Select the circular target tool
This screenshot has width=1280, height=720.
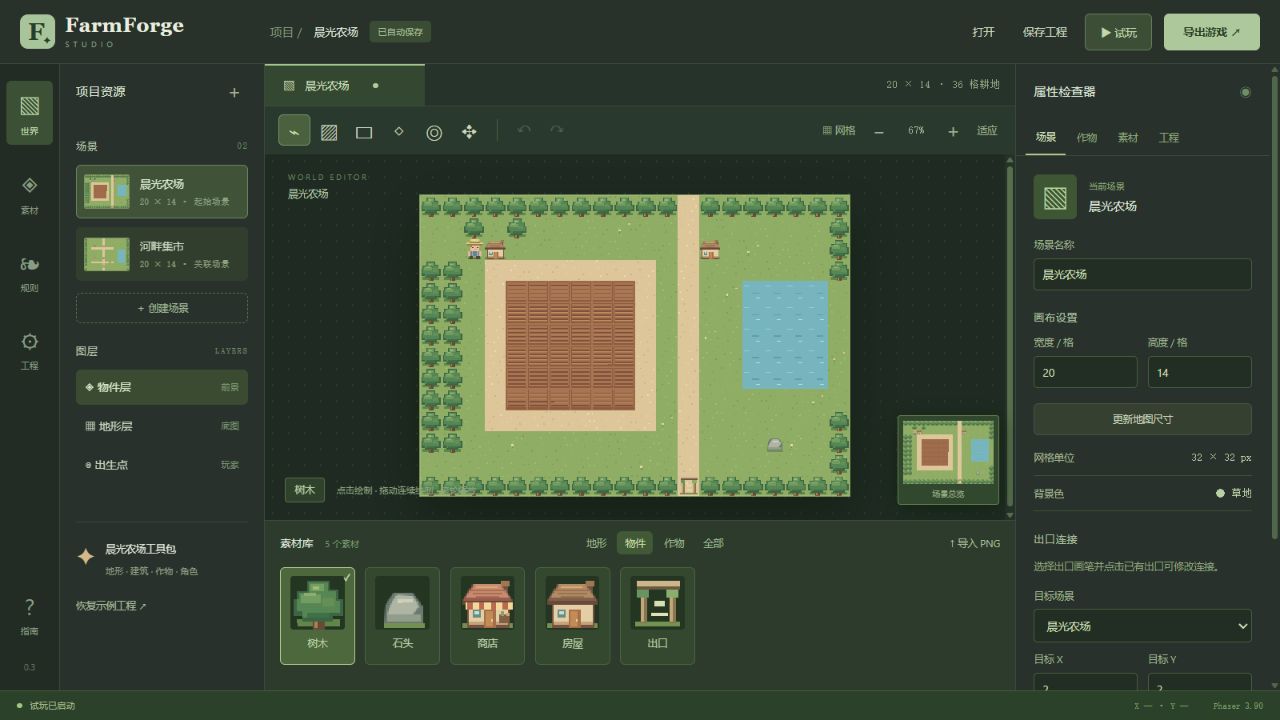click(x=434, y=131)
